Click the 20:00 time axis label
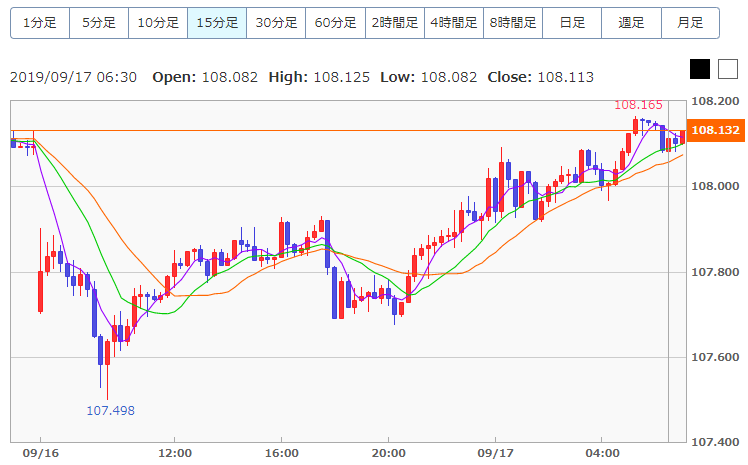Viewport: 748px width, 465px height. click(x=388, y=453)
